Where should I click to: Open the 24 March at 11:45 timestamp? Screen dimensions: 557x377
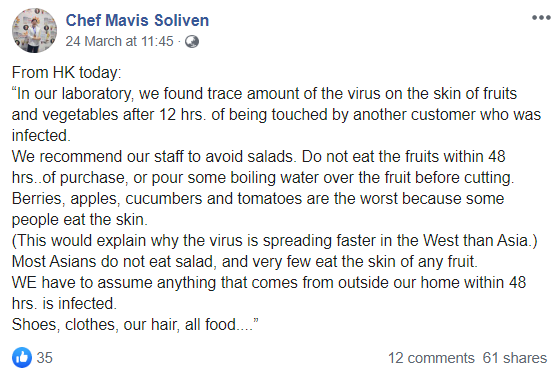pyautogui.click(x=119, y=41)
